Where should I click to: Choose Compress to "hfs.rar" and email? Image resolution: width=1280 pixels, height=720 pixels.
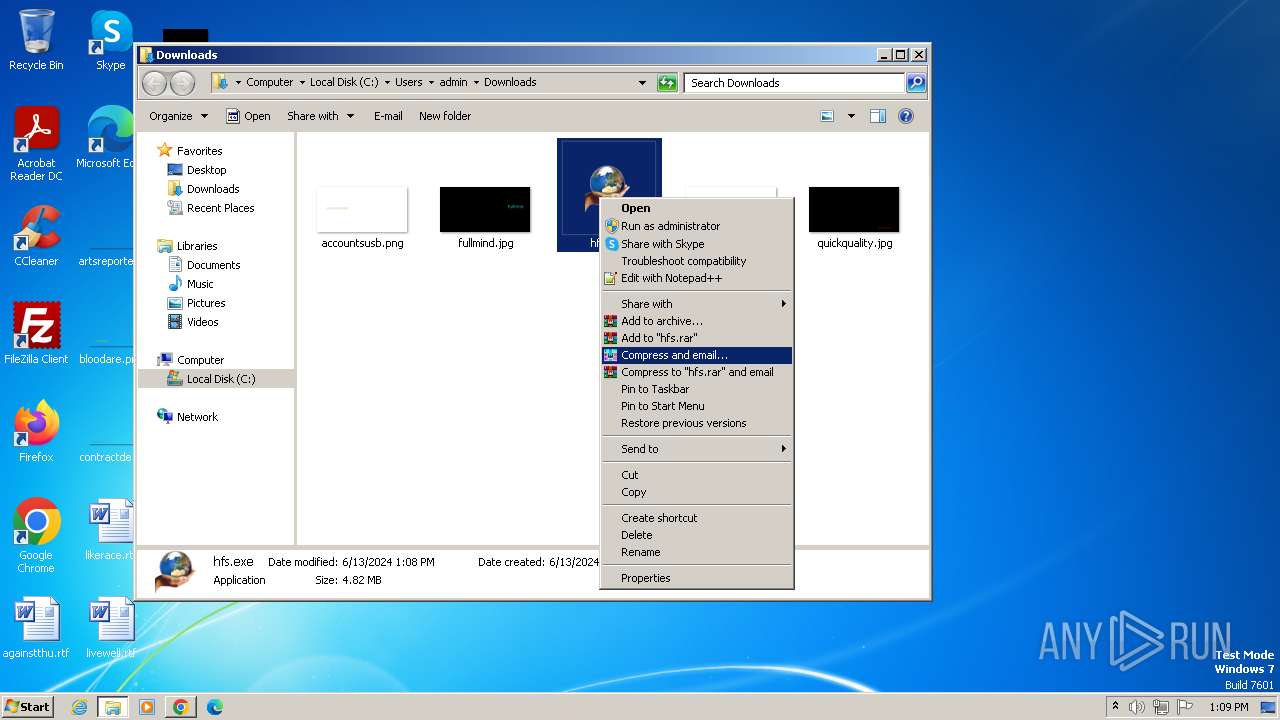click(x=696, y=372)
